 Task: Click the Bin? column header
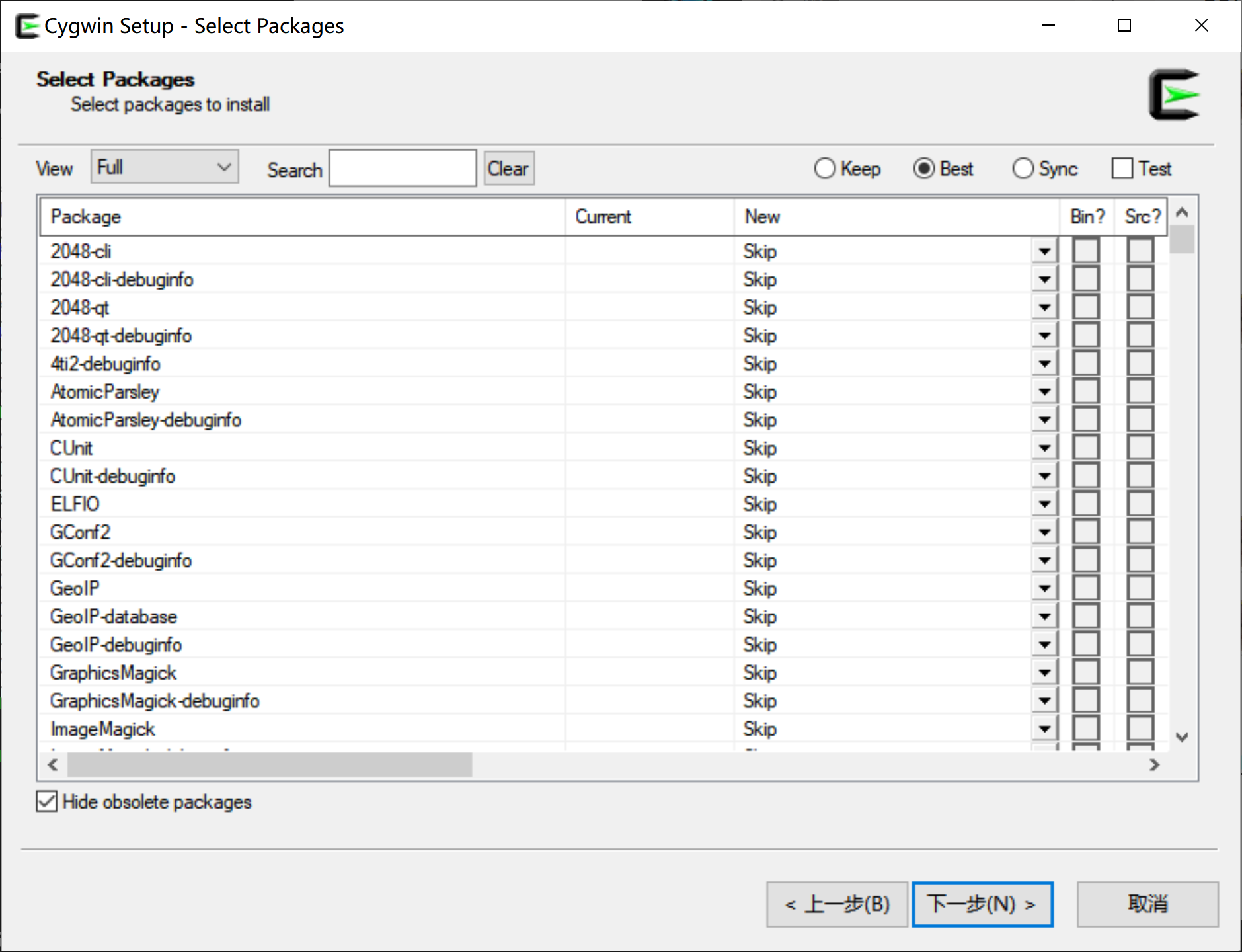[x=1087, y=217]
